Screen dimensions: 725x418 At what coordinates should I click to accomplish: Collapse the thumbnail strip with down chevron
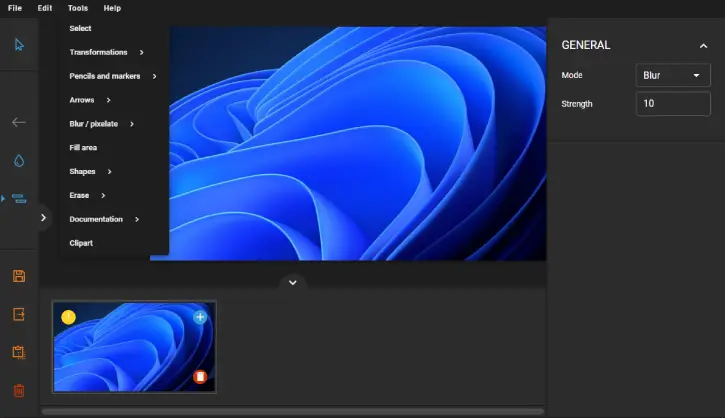(x=293, y=283)
